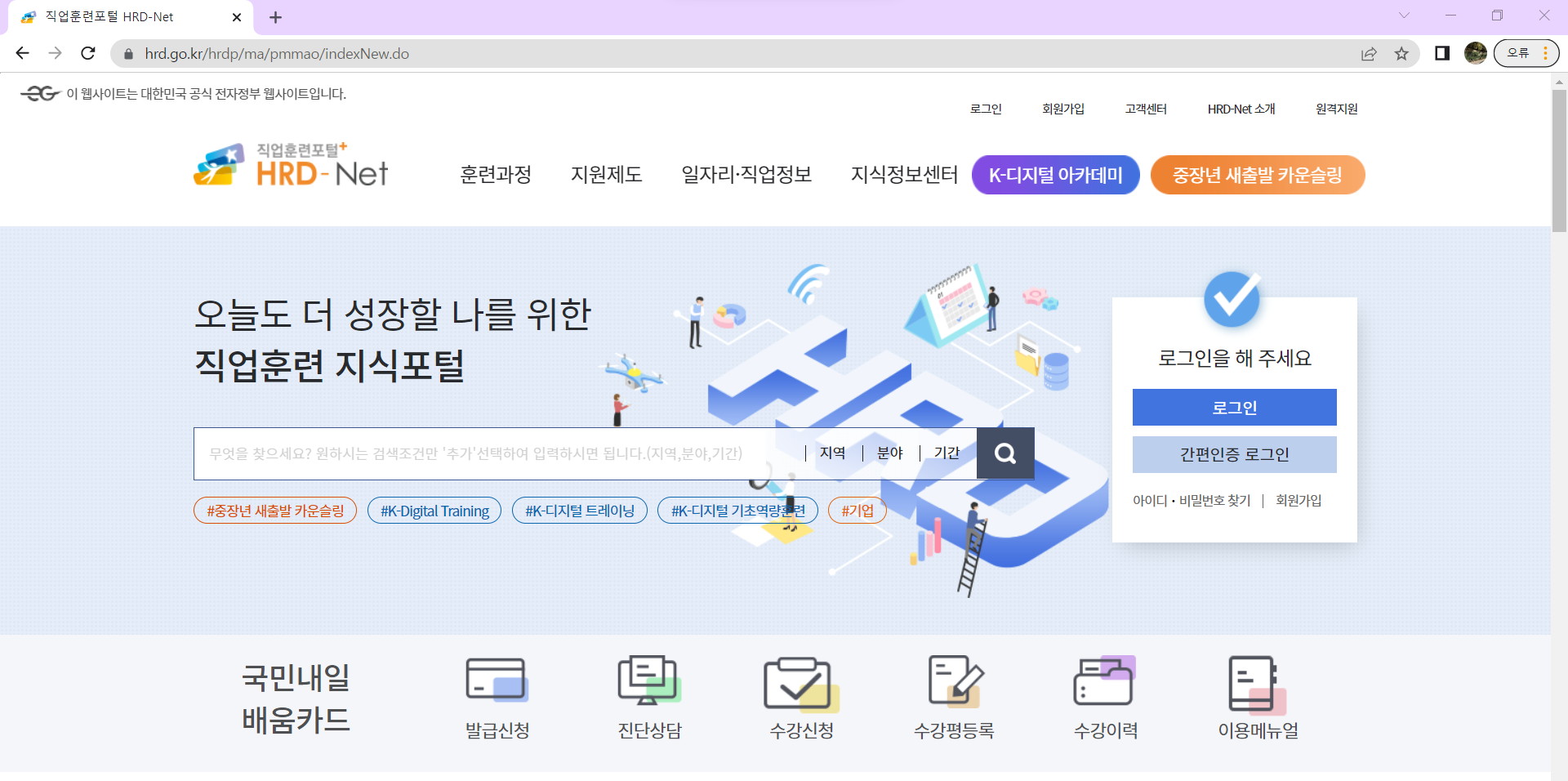Click the blue 로그인 button

(1235, 407)
